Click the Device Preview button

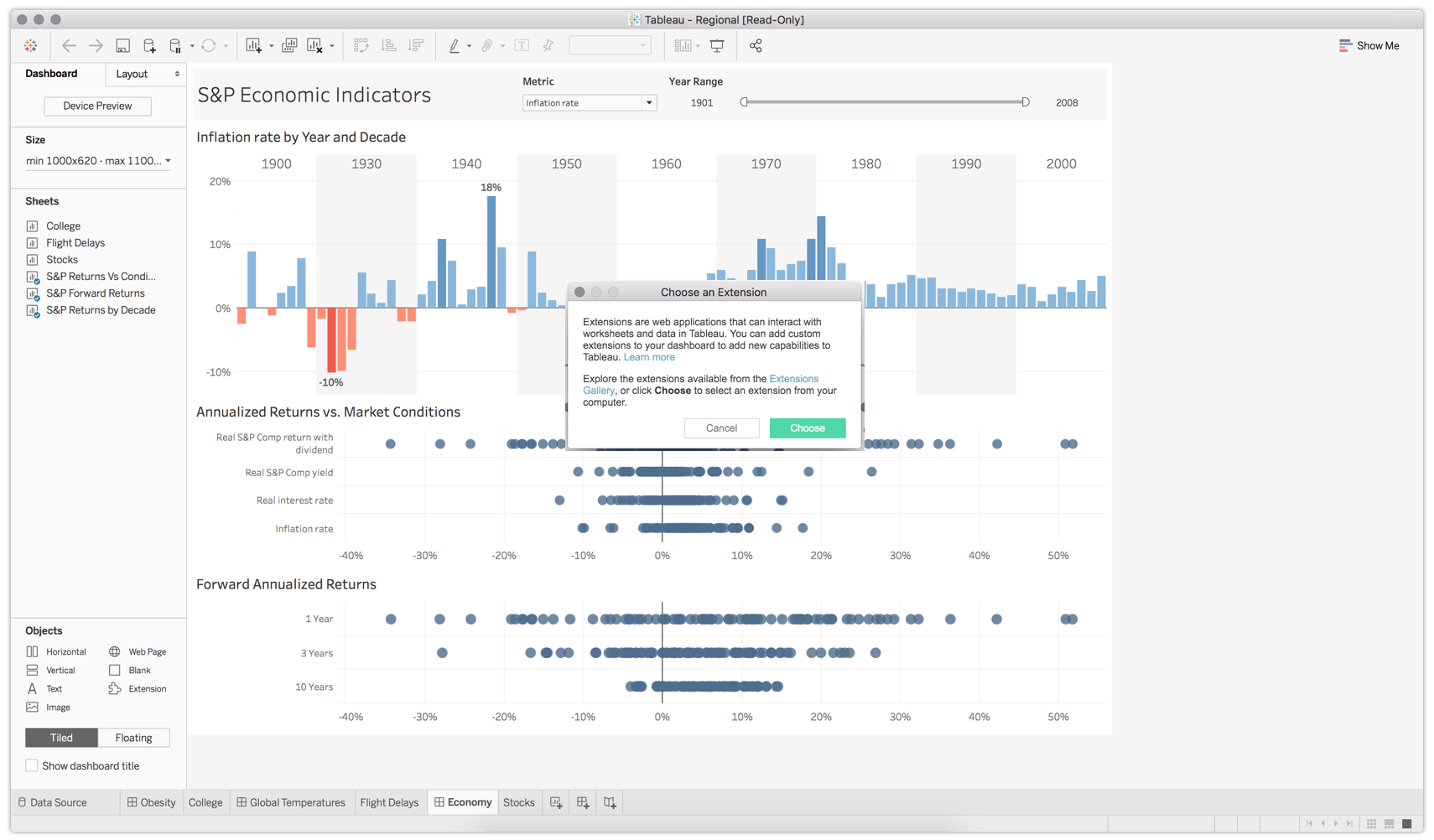point(97,106)
